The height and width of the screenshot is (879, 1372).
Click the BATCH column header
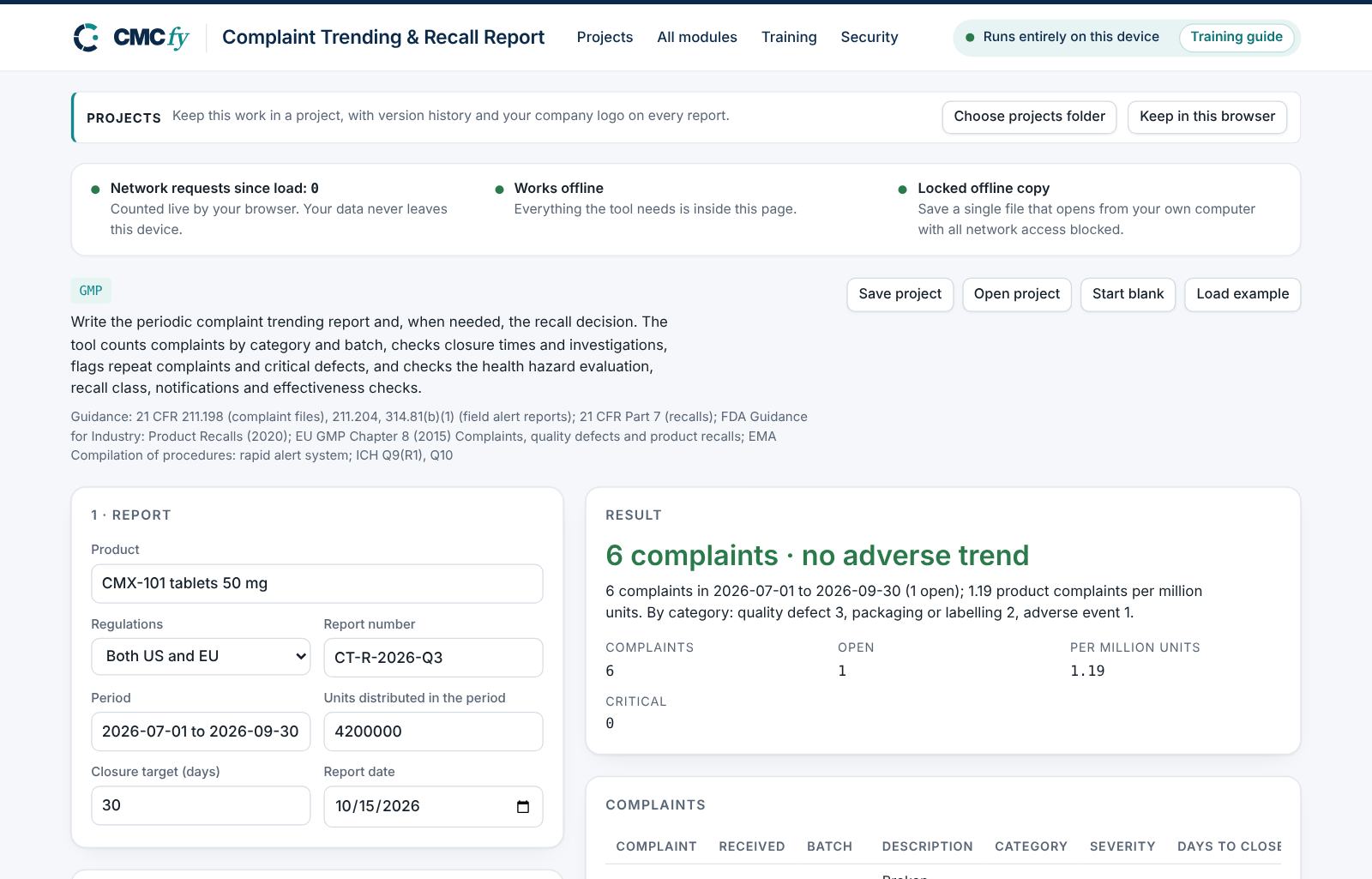pos(829,846)
